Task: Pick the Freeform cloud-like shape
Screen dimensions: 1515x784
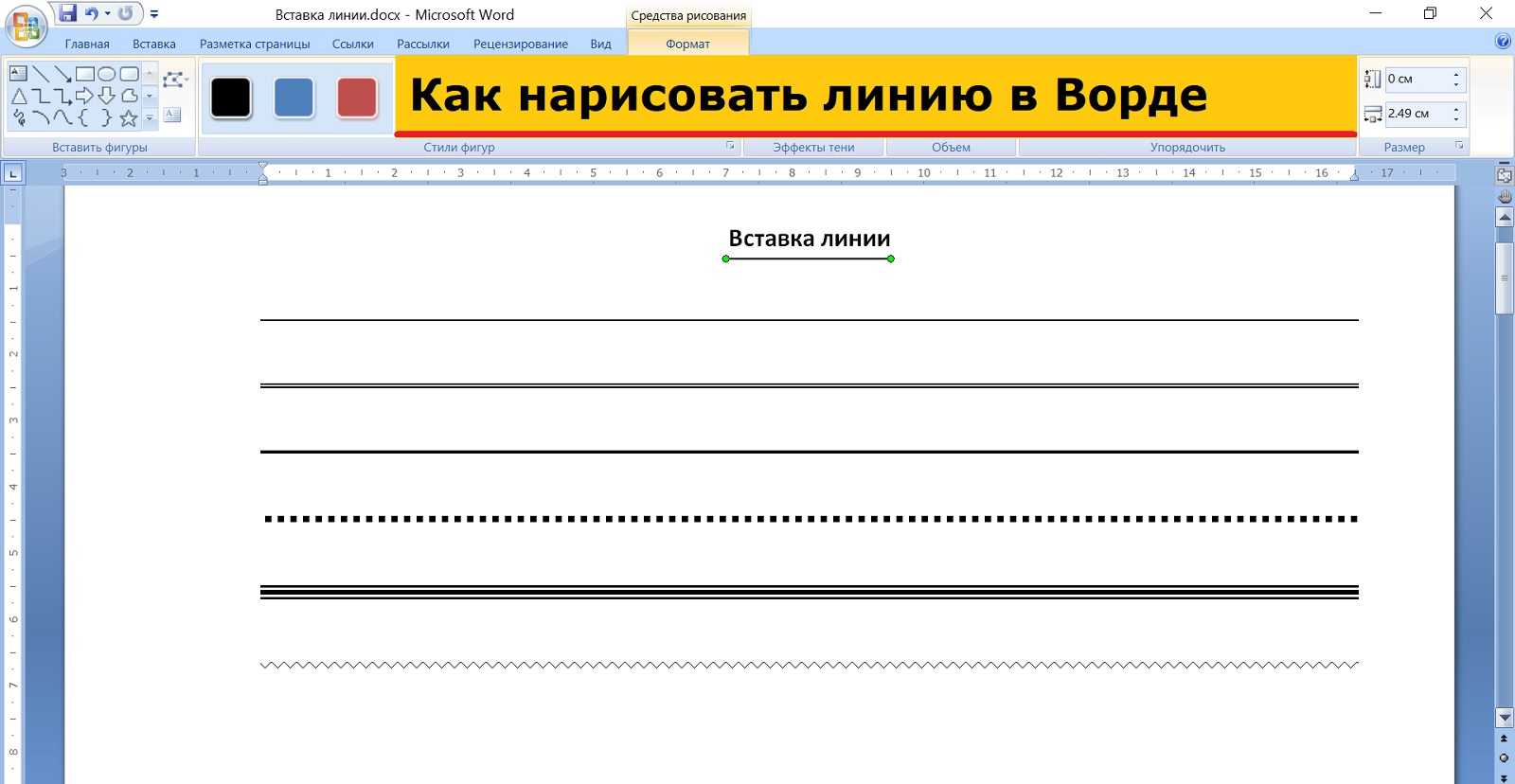Action: (x=130, y=96)
